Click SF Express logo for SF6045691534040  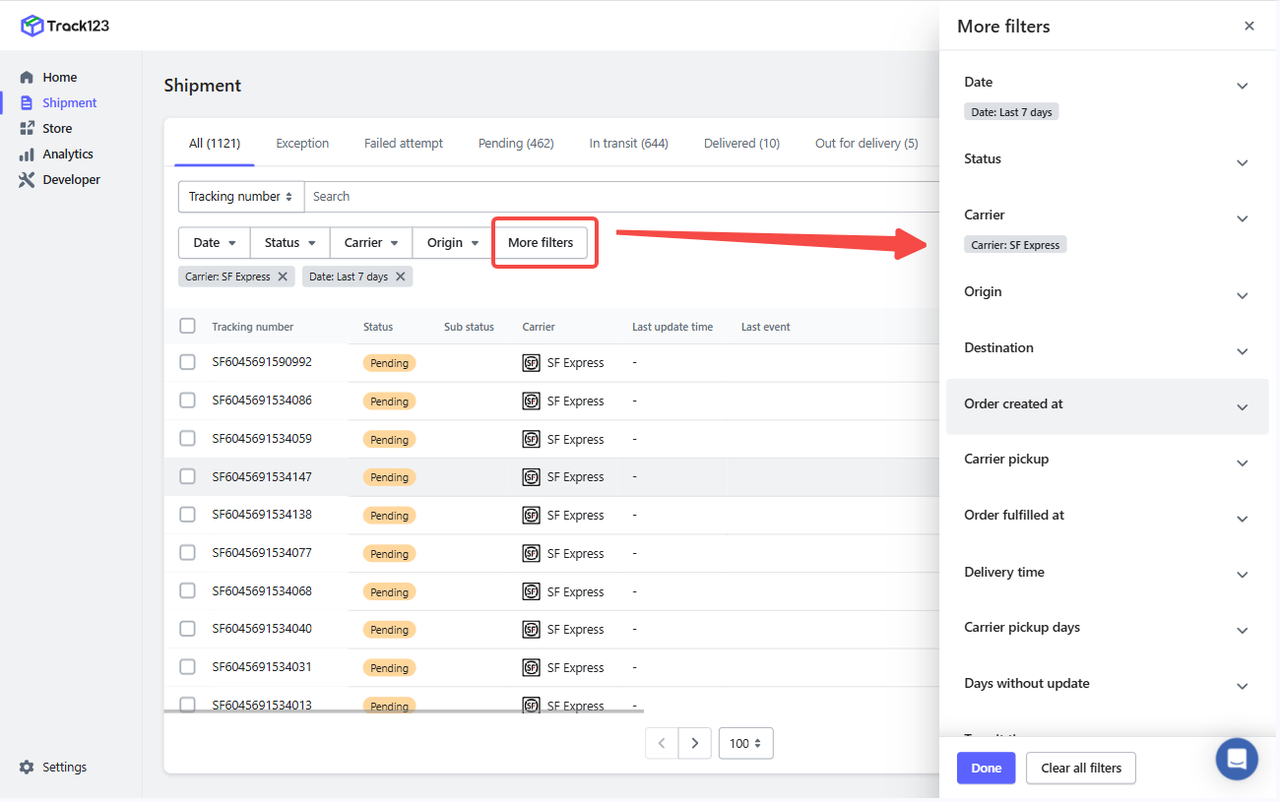coord(531,629)
